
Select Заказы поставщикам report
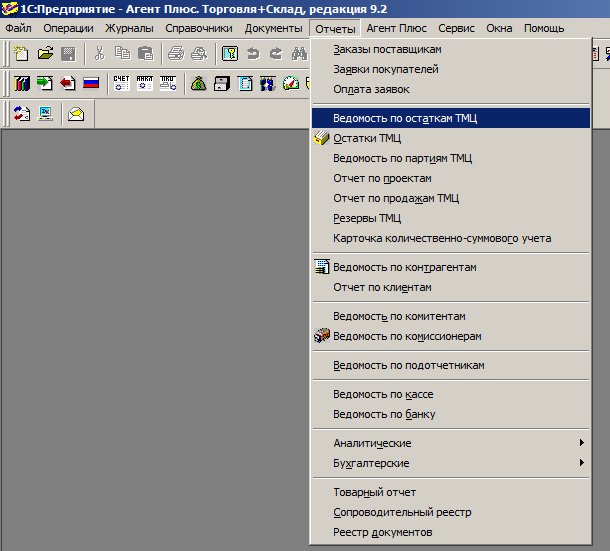[451, 49]
